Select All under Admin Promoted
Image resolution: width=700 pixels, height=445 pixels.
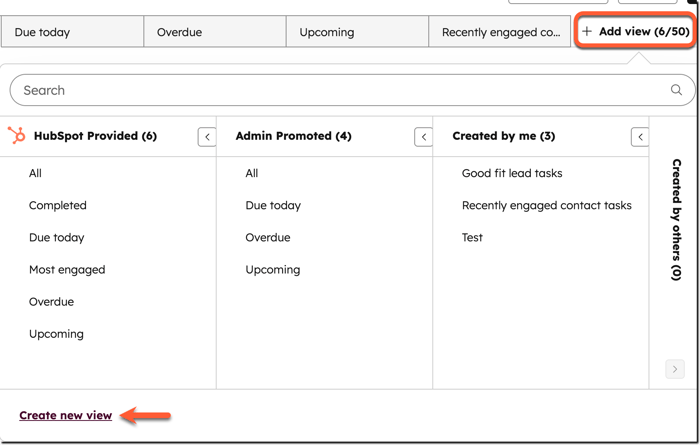(252, 173)
